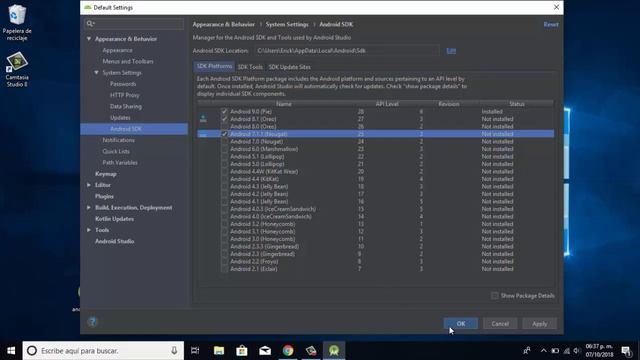
Task: Select Menus and Toolbars in tree
Action: pos(128,61)
